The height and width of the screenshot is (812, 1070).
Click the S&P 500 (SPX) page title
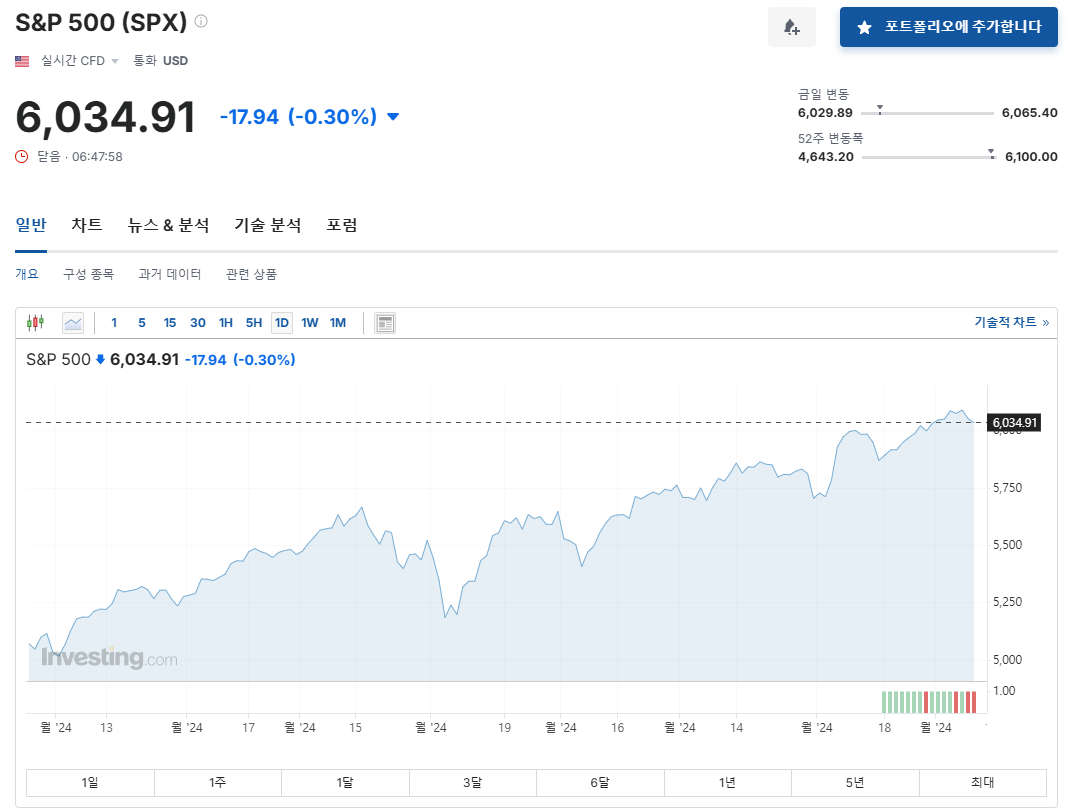[x=101, y=23]
